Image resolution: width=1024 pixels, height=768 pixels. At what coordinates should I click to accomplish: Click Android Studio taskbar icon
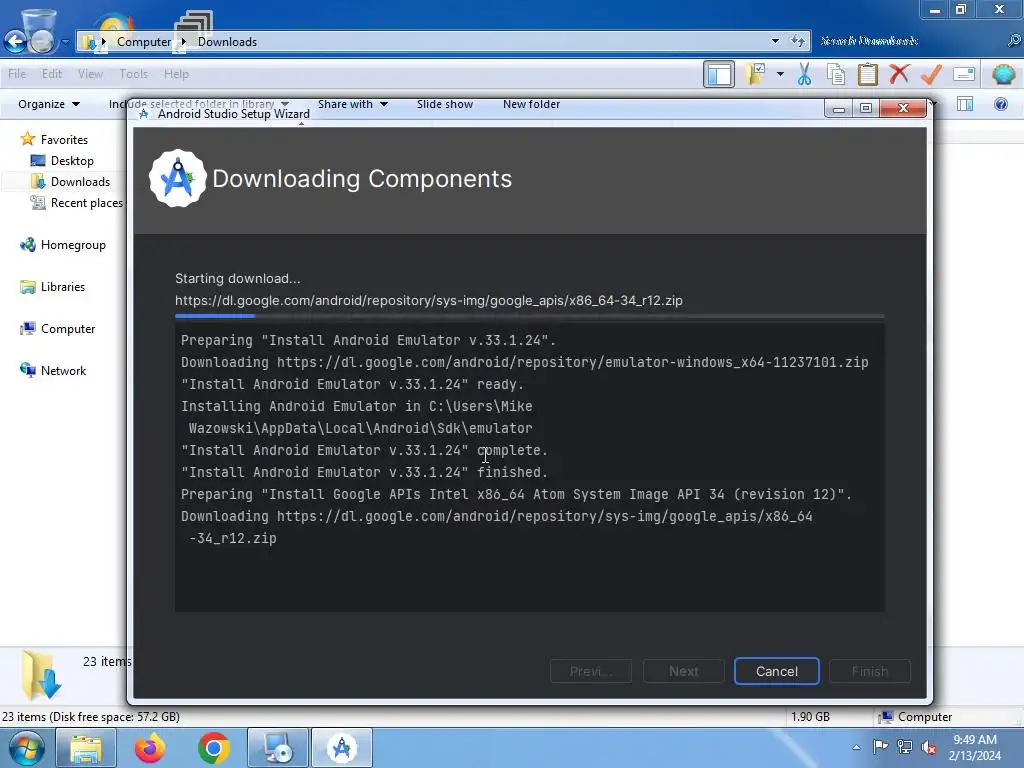point(342,748)
